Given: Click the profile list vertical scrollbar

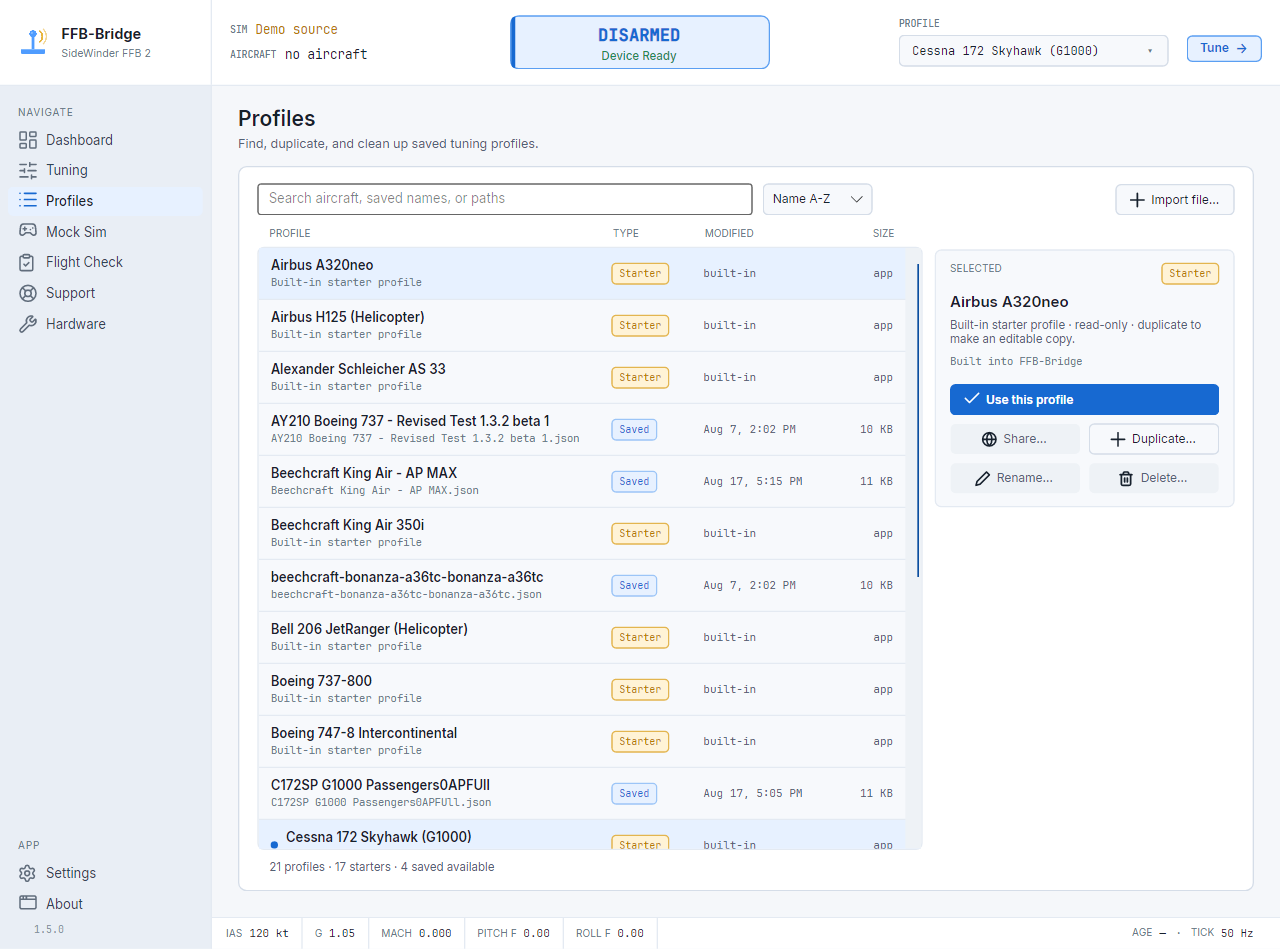Looking at the screenshot, I should 918,420.
